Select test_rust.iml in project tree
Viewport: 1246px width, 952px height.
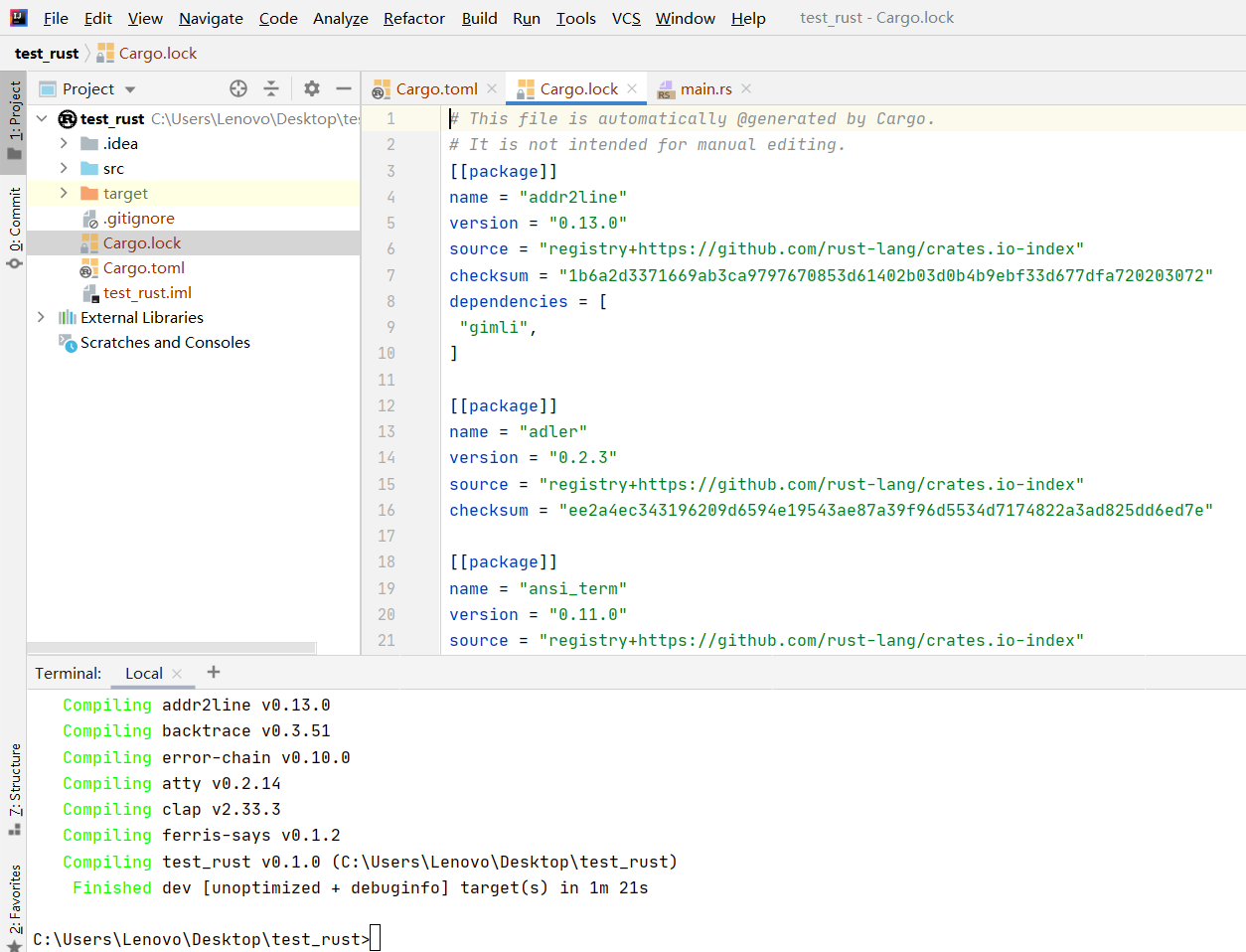pos(147,292)
